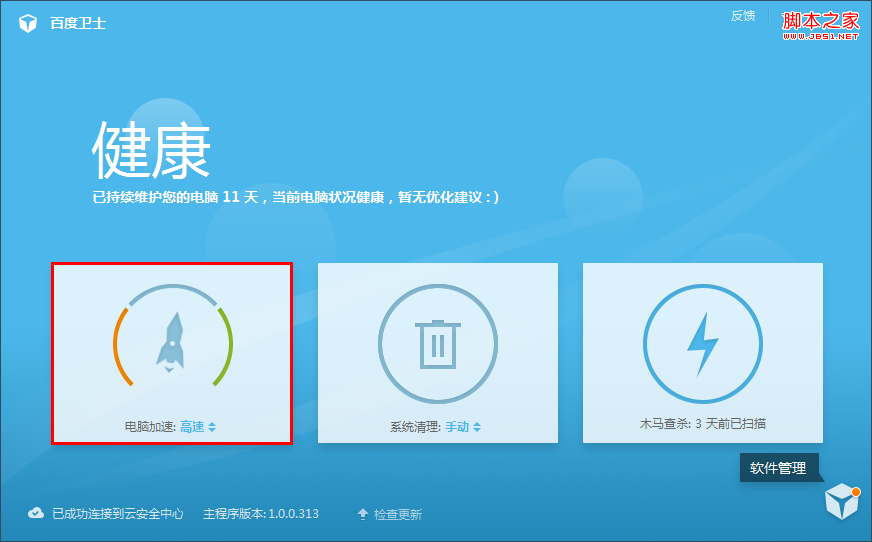
Task: Click the 百度卫士 title text
Action: tap(78, 23)
